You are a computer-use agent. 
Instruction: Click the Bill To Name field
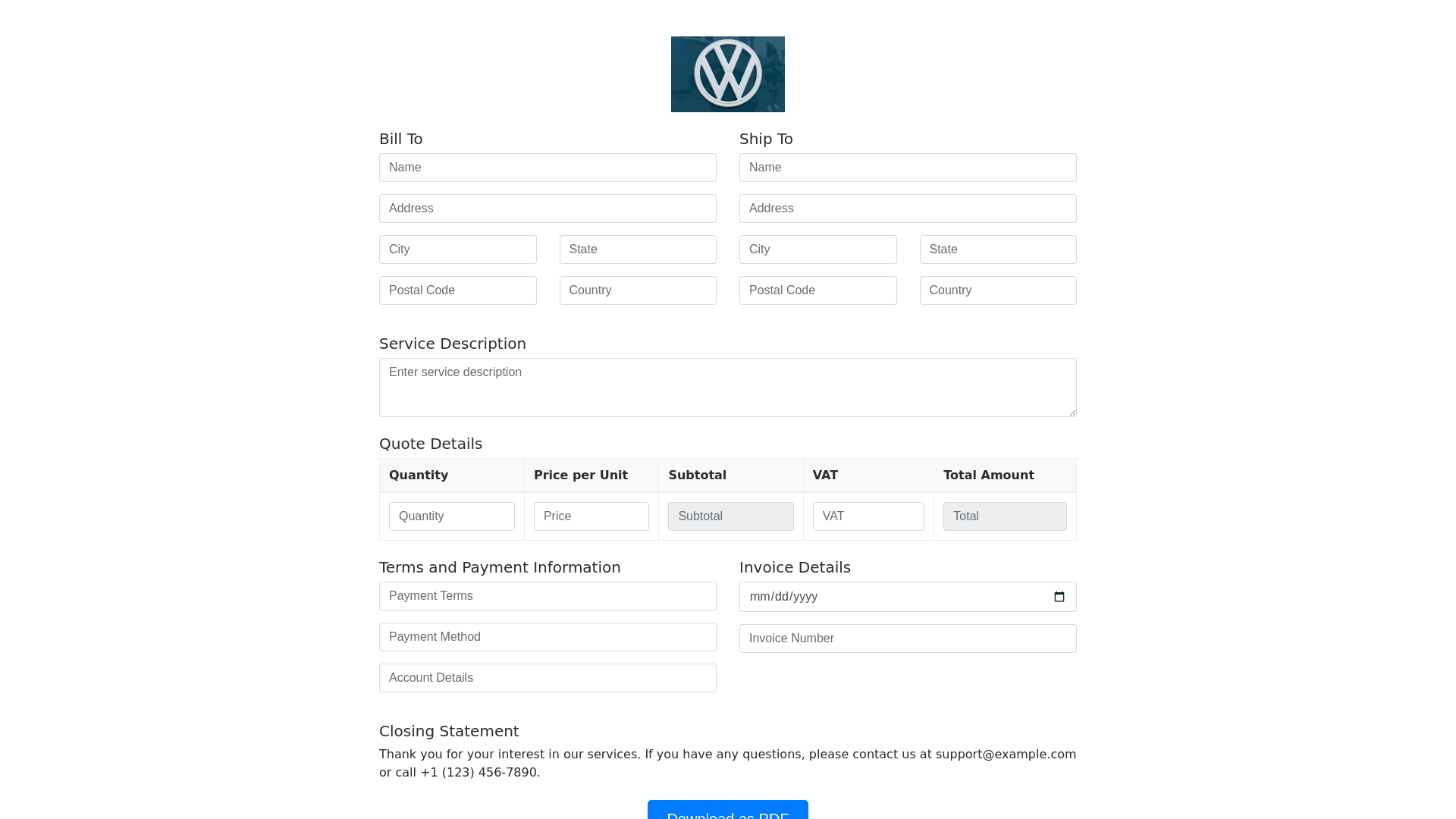click(x=548, y=168)
